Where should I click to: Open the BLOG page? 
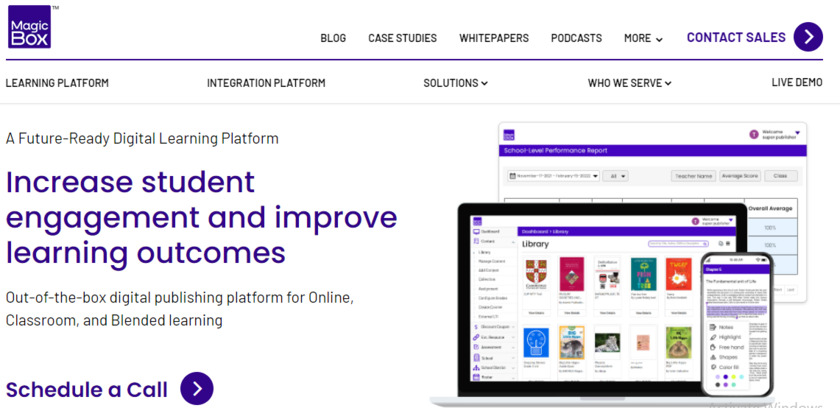point(333,38)
